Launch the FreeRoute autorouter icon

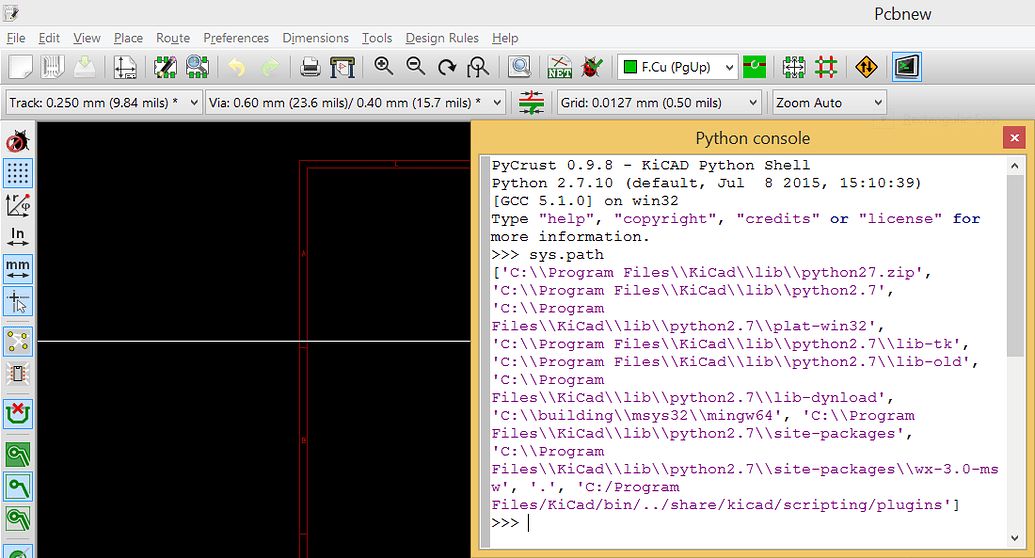click(x=866, y=67)
